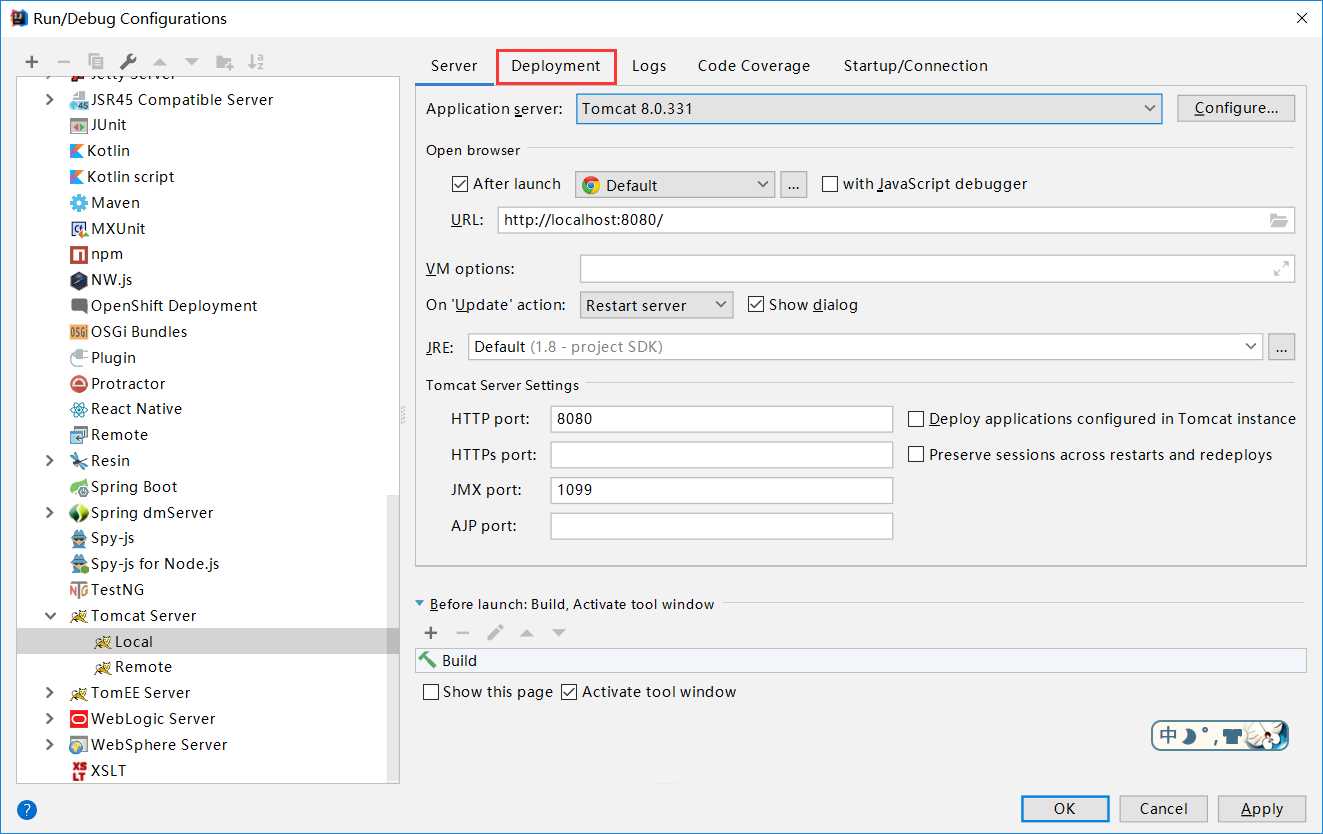Click the Before launch Remove minus icon
This screenshot has width=1323, height=834.
462,633
